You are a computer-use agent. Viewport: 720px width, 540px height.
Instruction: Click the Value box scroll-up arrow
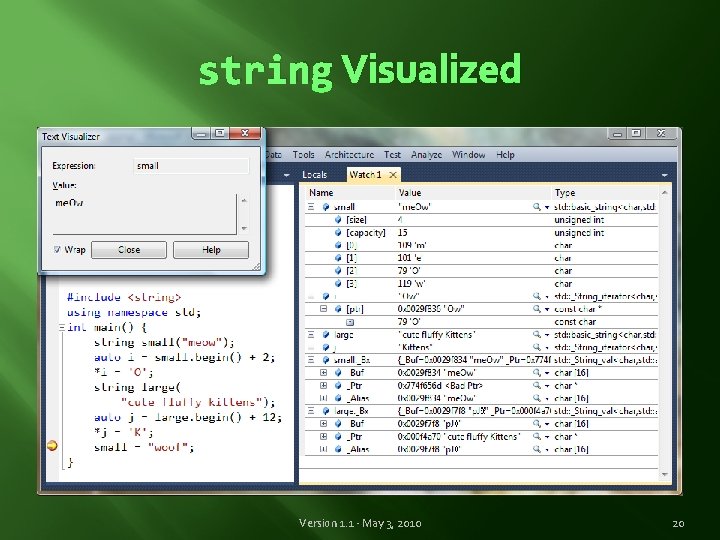244,200
